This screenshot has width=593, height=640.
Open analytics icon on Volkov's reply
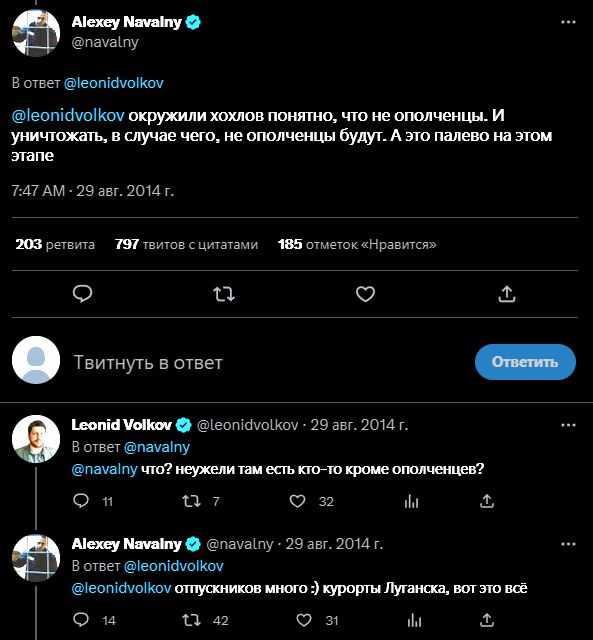coord(411,501)
